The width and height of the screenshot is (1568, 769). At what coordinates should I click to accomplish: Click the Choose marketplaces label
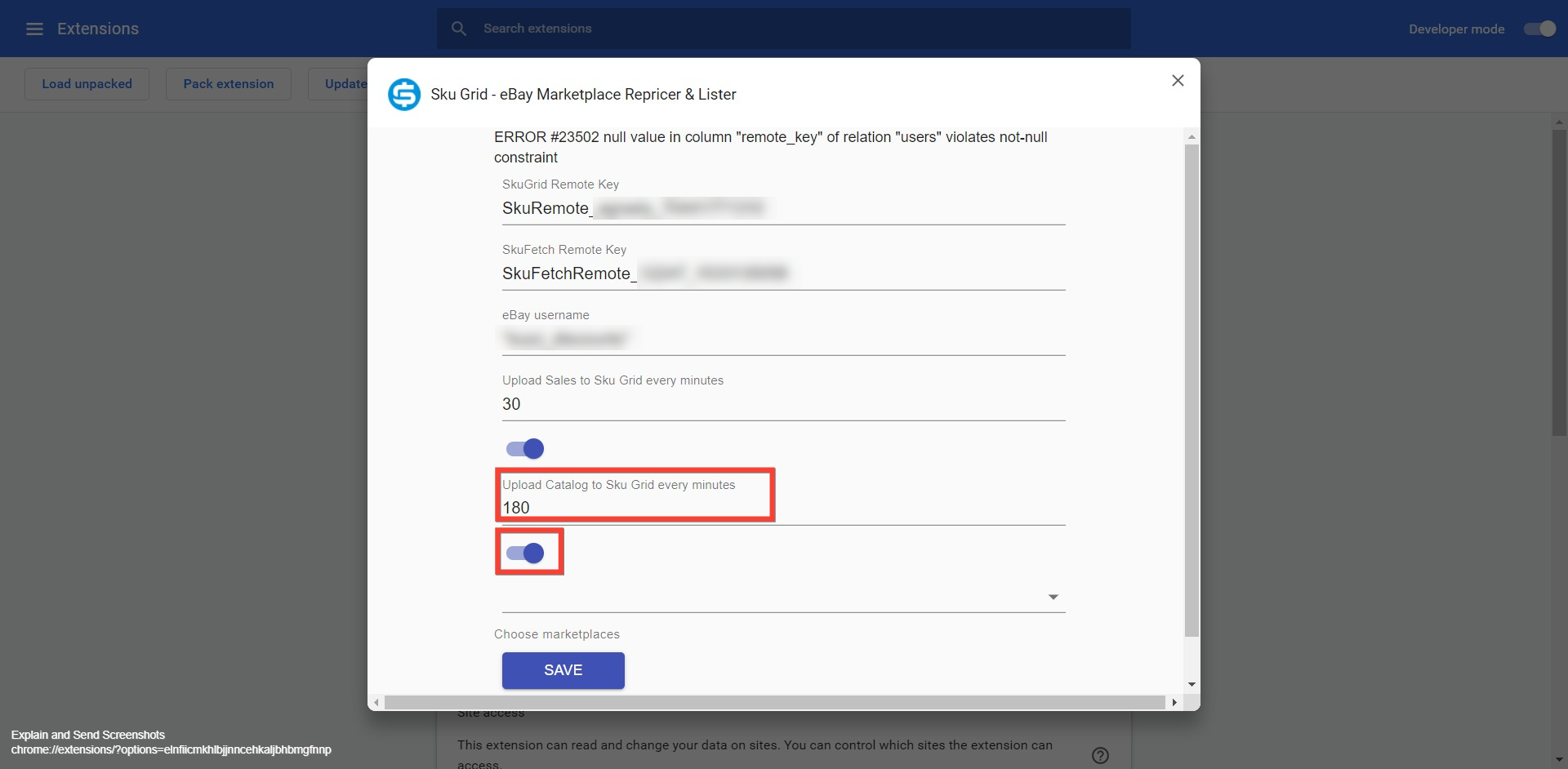click(557, 634)
